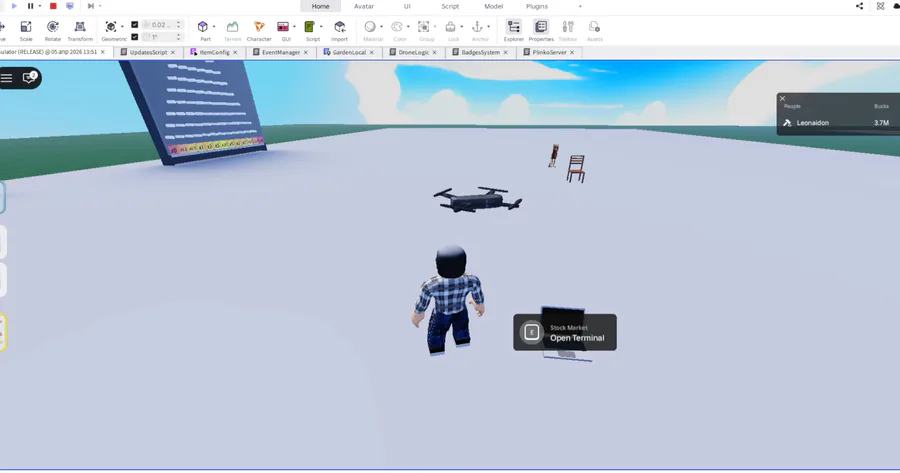Select the Transform tool
900x473 pixels.
point(80,30)
